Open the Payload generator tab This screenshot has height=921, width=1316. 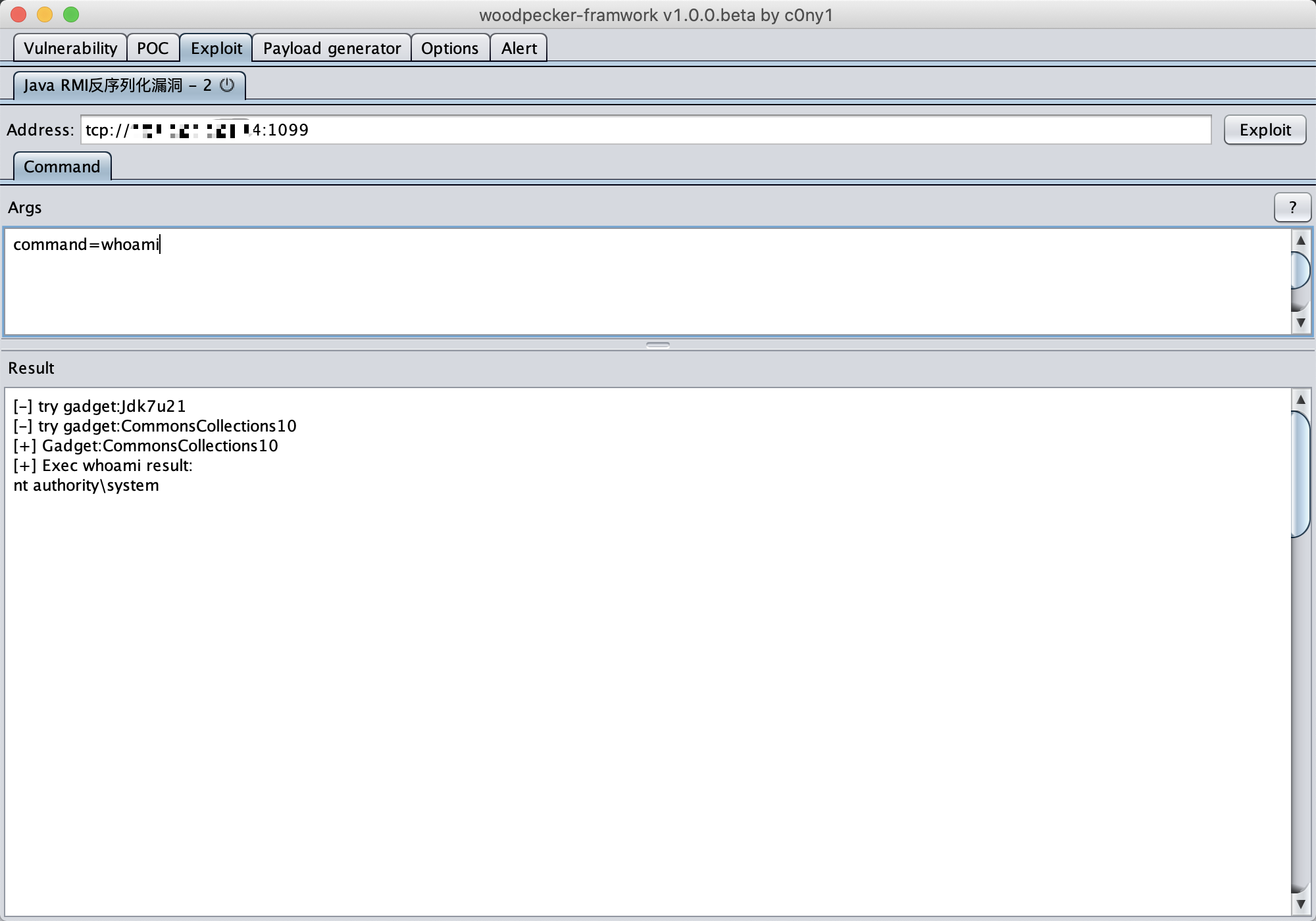tap(332, 48)
